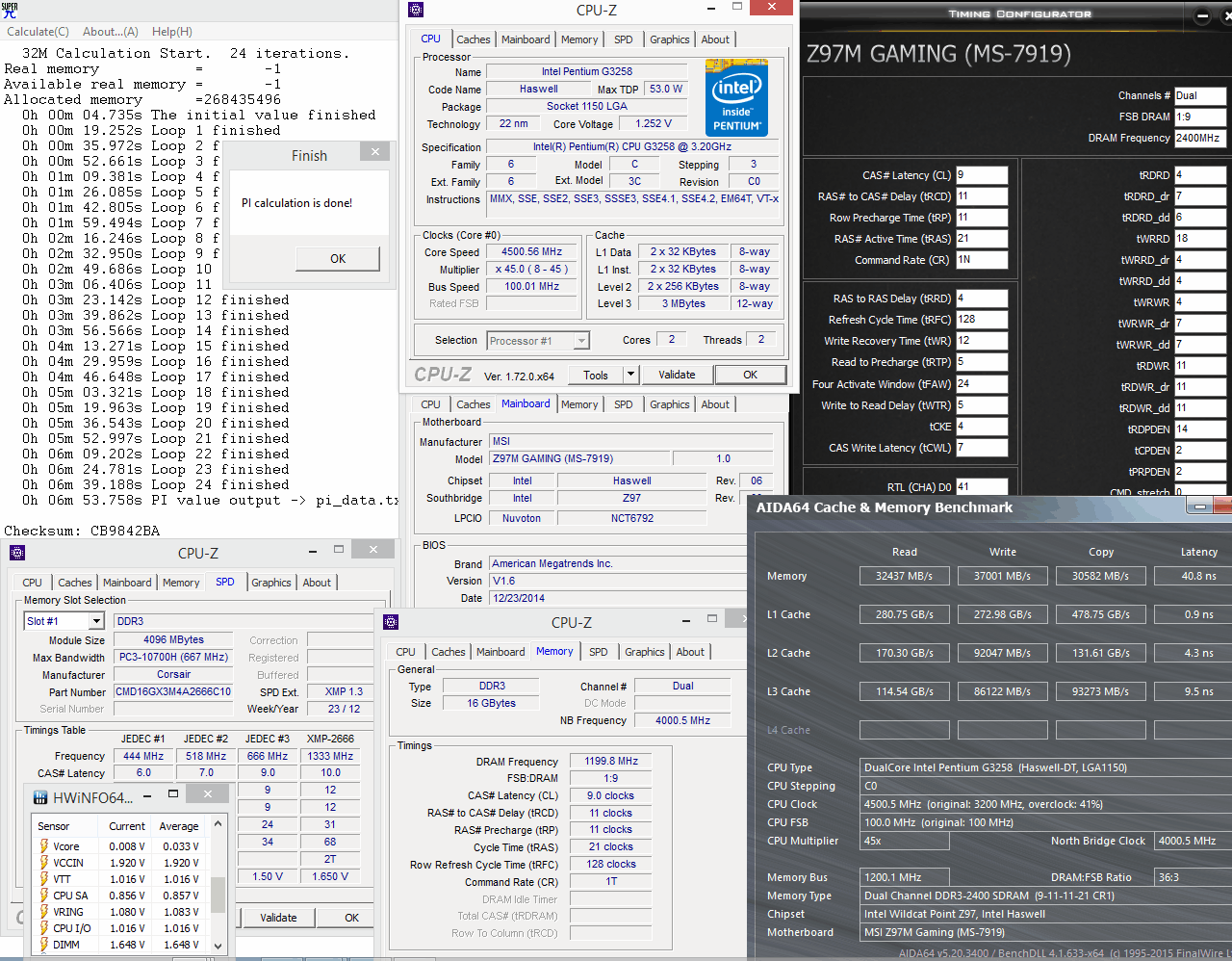Screen dimensions: 1232x961
Task: Click the DRAM Frequency field showing 2400MHz
Action: (x=1200, y=138)
